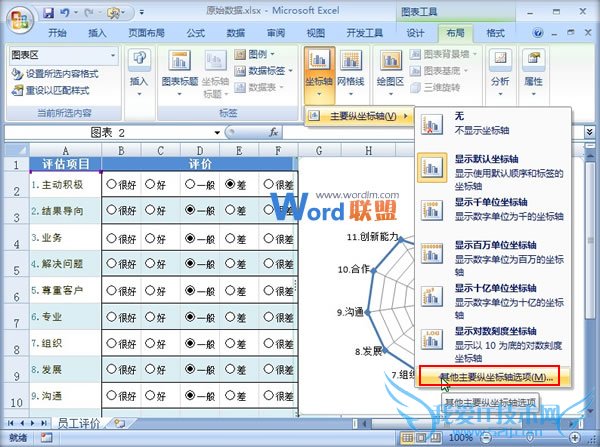Viewport: 600px width, 447px height.
Task: Click the macro record icon in status bar
Action: (x=46, y=437)
